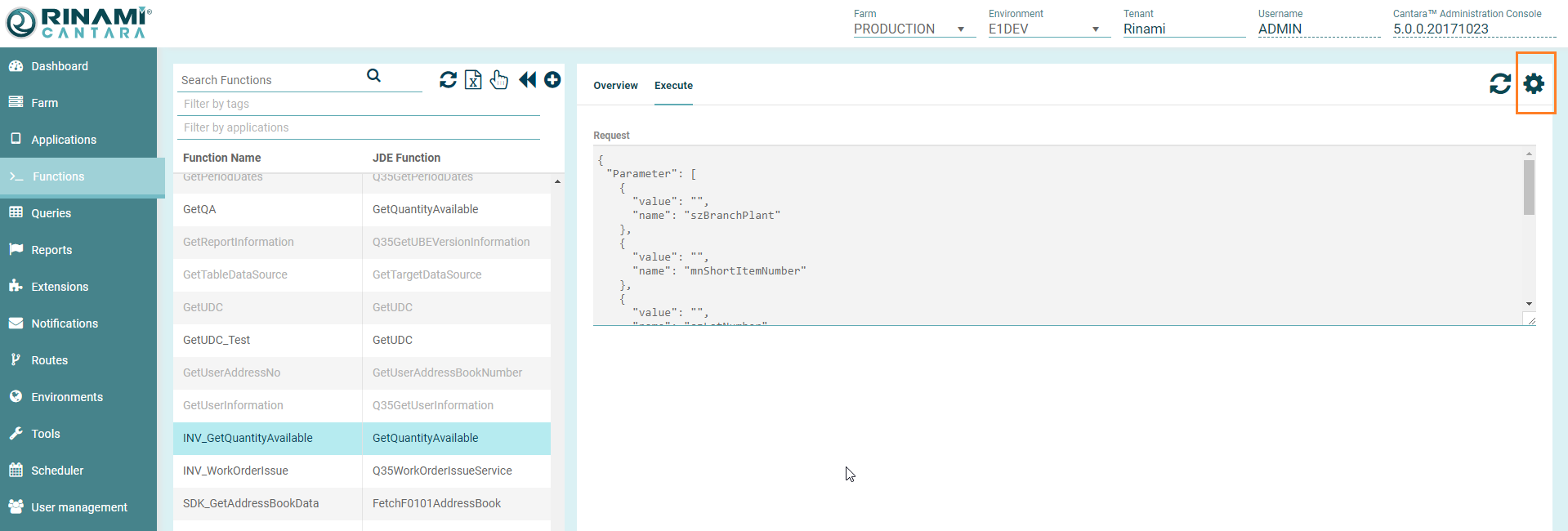Collapse the functions panel with double-arrow icon

[527, 79]
